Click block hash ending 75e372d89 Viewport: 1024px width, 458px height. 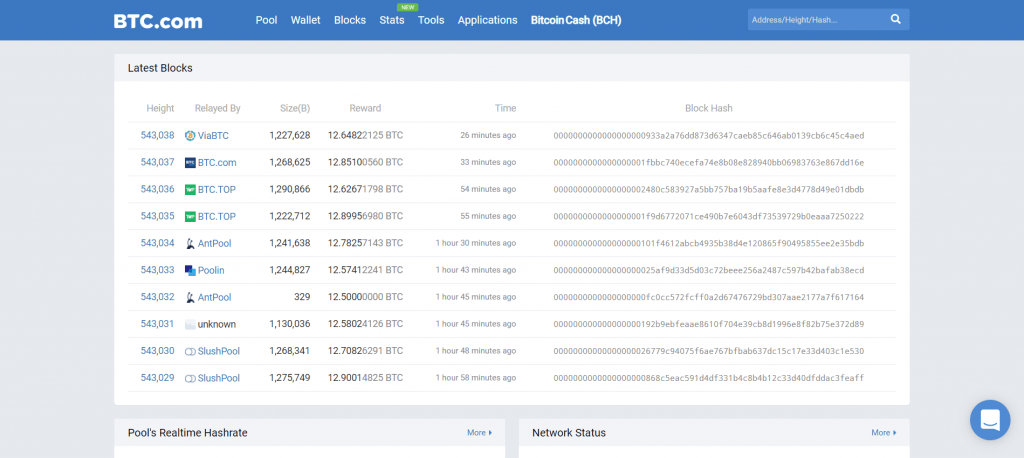coord(709,324)
